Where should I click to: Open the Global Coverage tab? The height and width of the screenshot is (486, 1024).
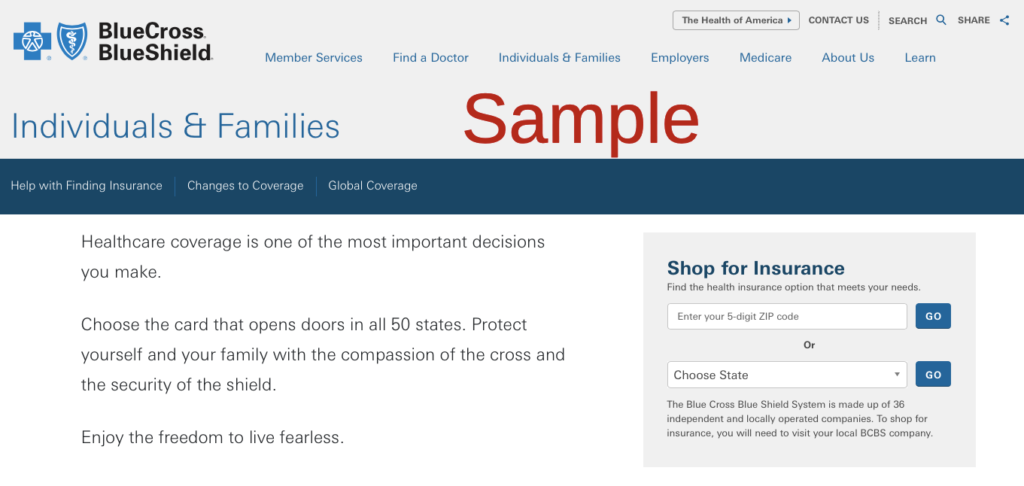click(372, 186)
